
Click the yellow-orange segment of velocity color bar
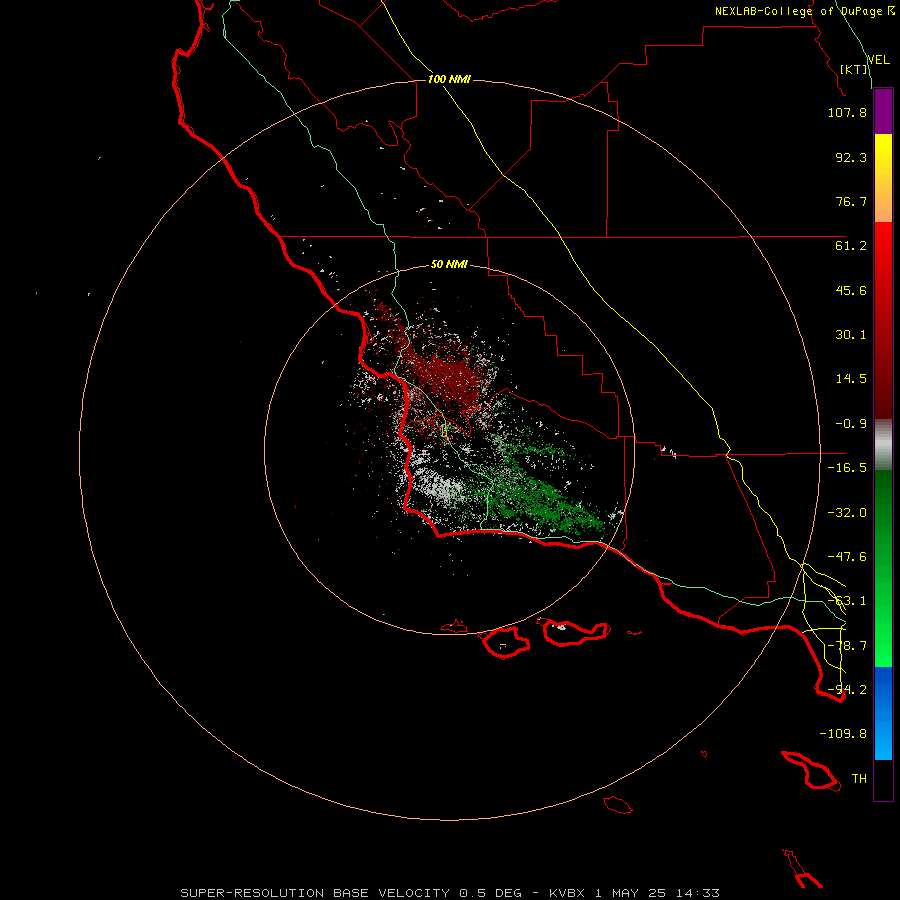coord(883,178)
